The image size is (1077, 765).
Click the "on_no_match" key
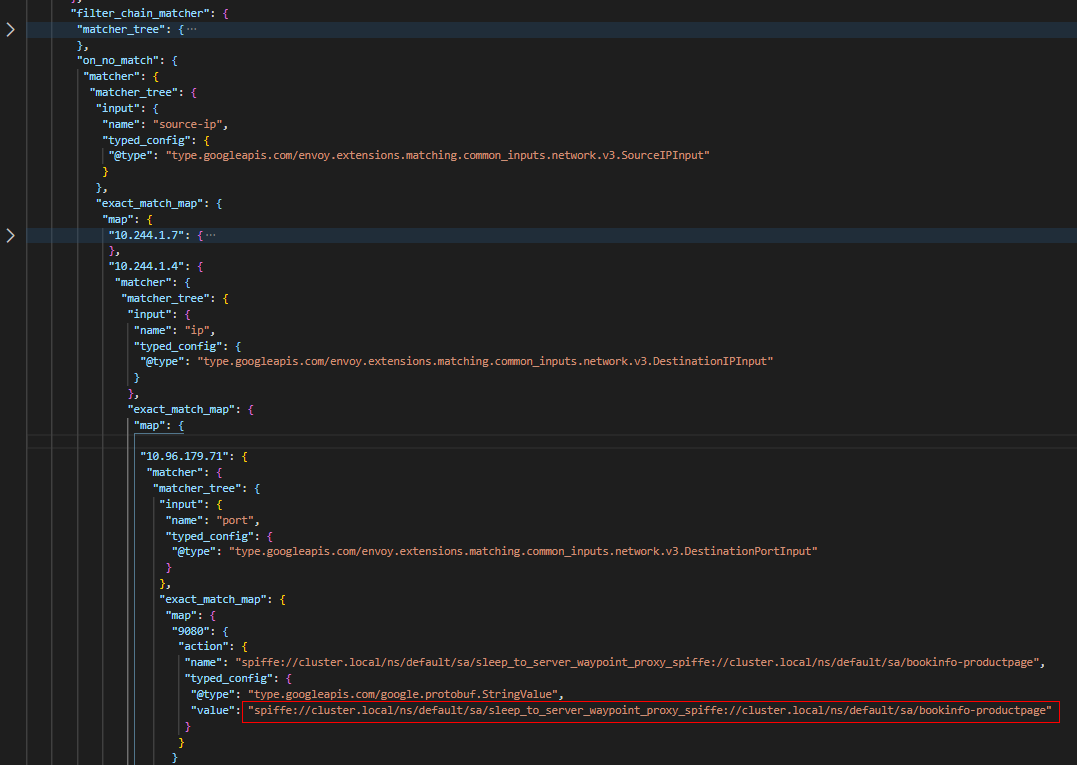coord(117,60)
